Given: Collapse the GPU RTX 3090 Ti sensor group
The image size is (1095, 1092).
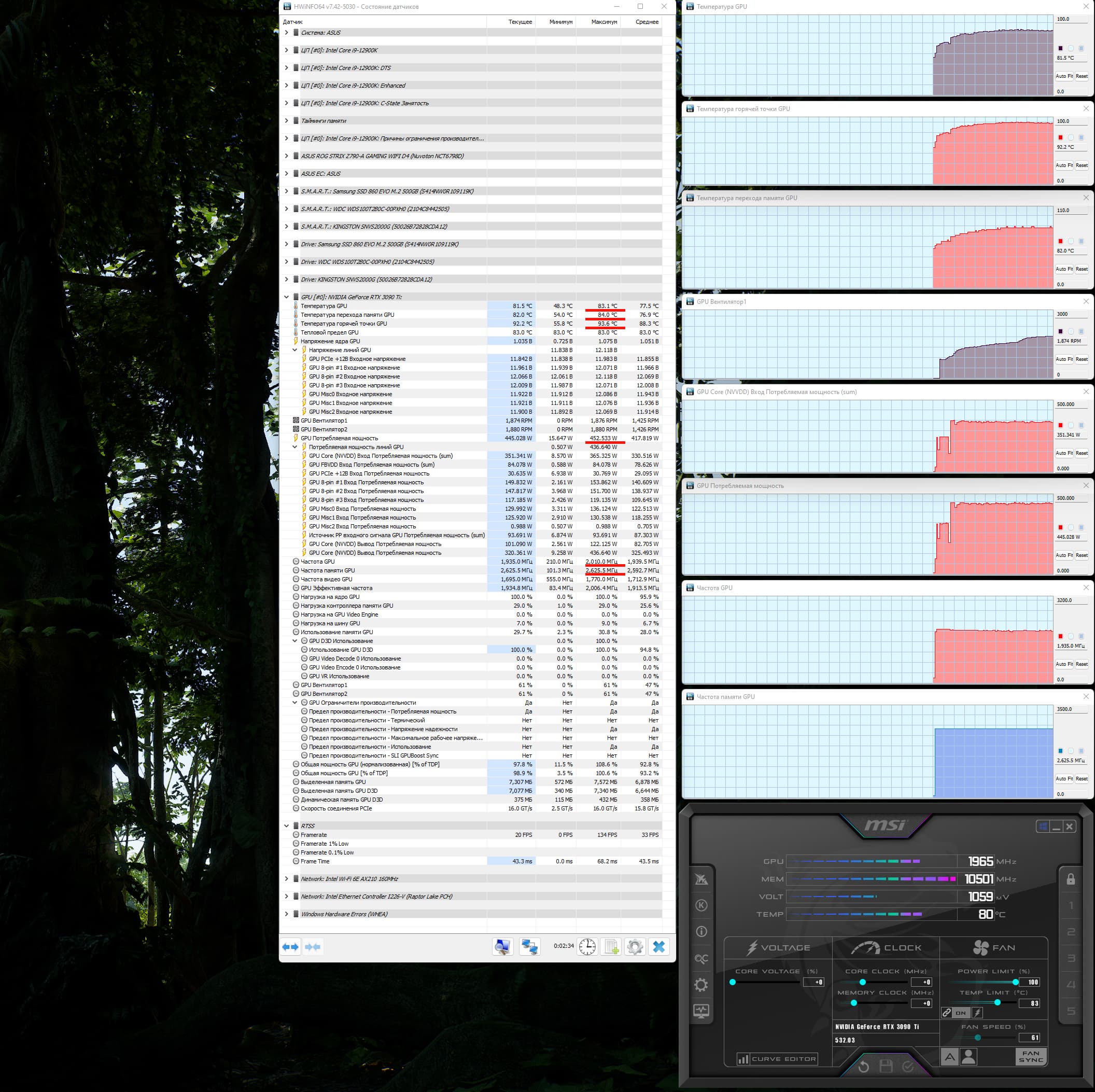Looking at the screenshot, I should pos(287,297).
